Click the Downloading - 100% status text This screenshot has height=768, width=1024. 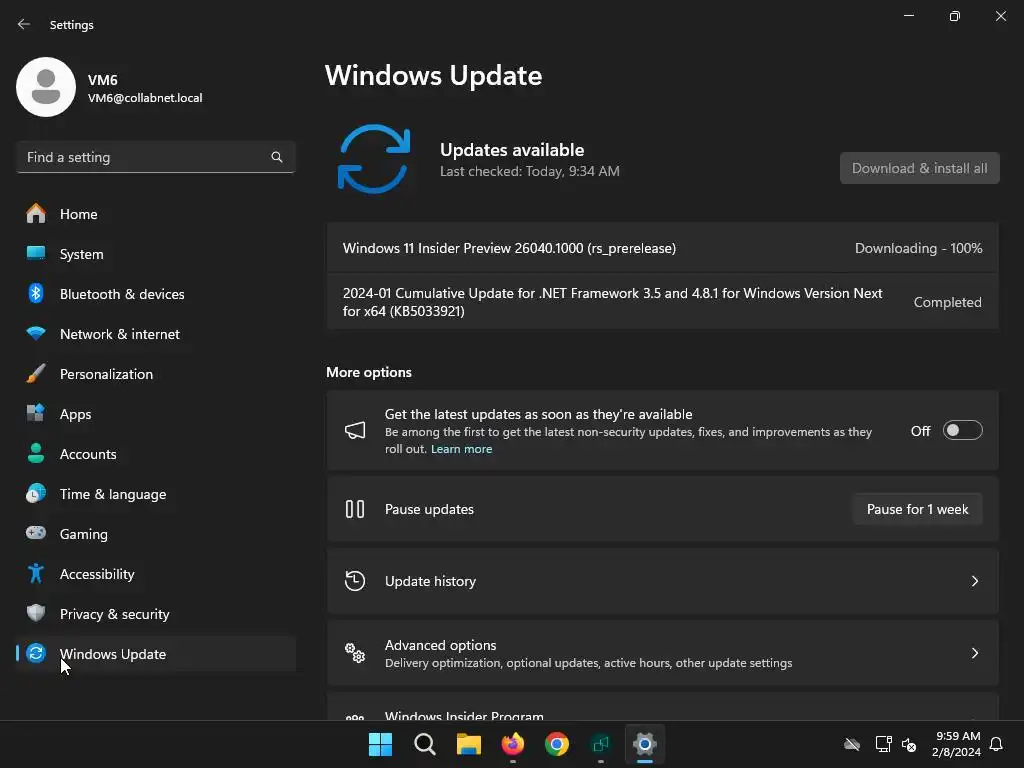tap(918, 248)
